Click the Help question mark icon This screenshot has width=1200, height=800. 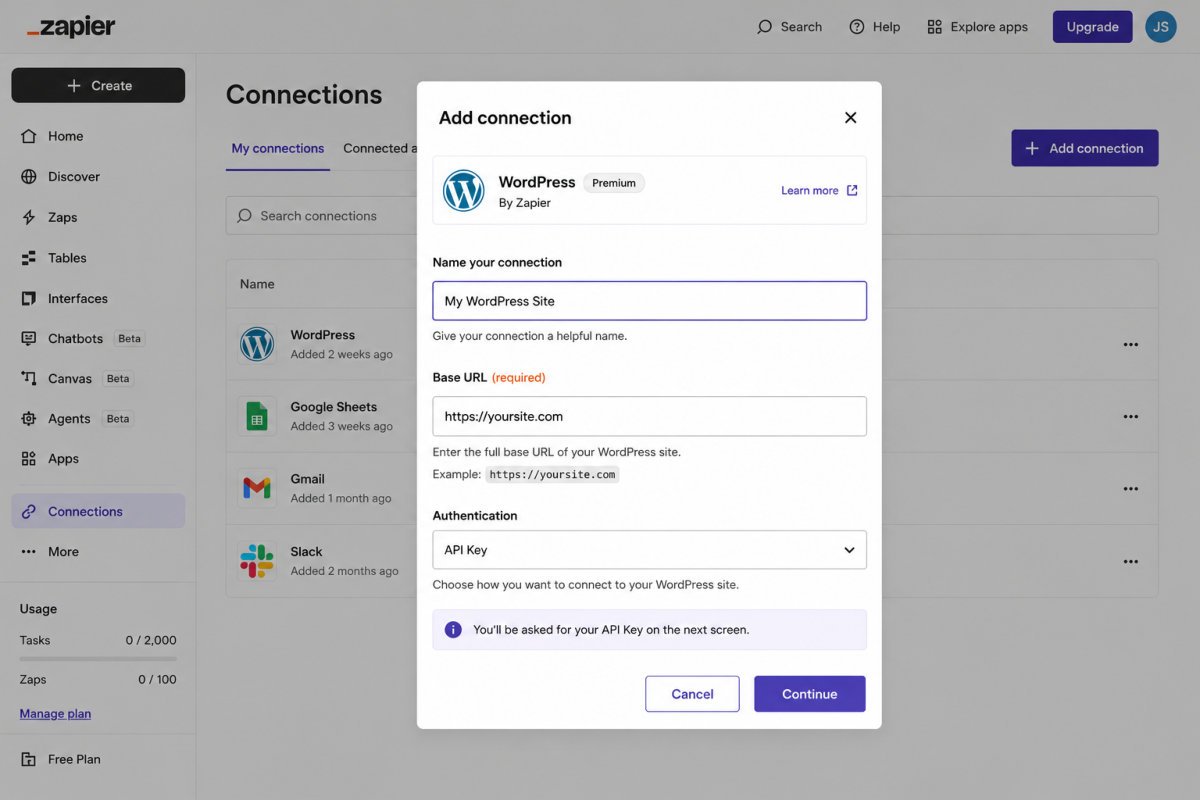[857, 27]
